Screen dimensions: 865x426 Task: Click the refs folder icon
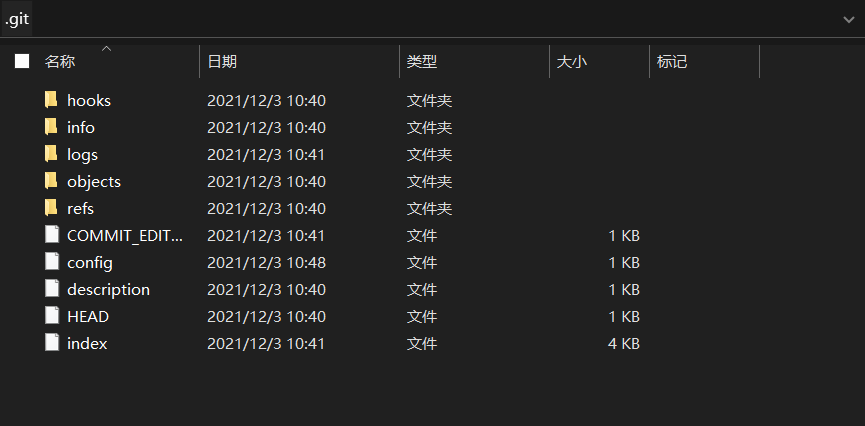pyautogui.click(x=52, y=208)
